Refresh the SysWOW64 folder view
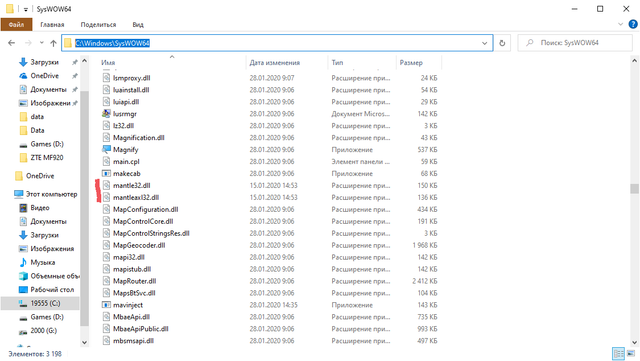 pyautogui.click(x=502, y=43)
